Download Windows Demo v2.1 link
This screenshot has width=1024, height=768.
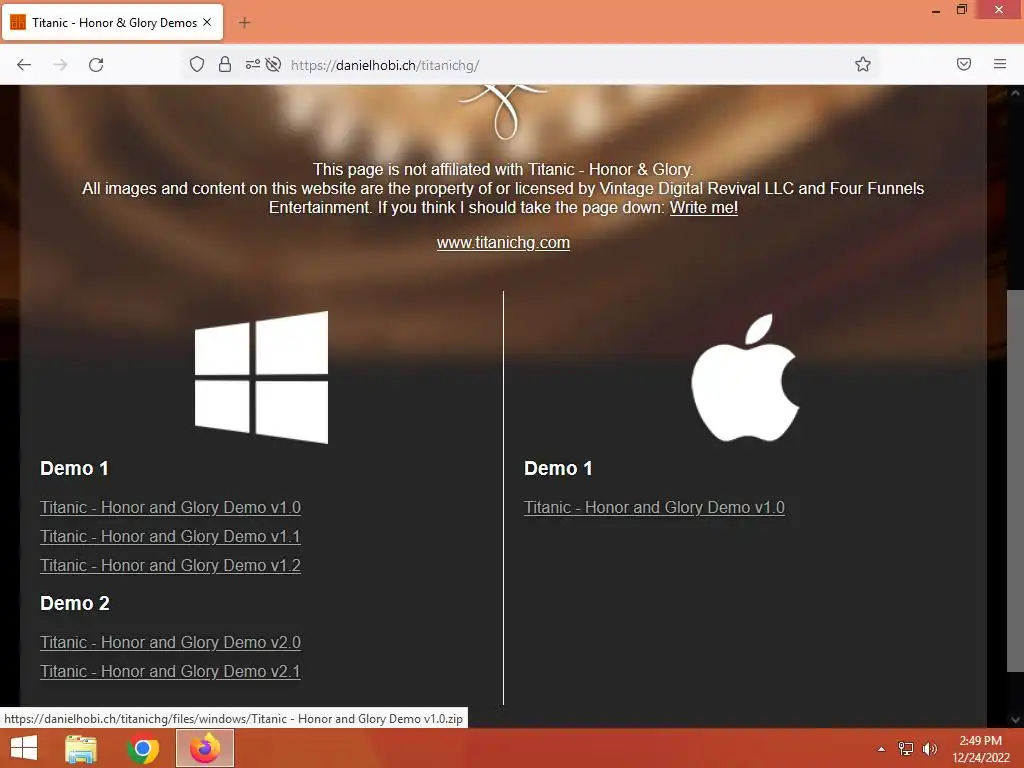pyautogui.click(x=170, y=671)
